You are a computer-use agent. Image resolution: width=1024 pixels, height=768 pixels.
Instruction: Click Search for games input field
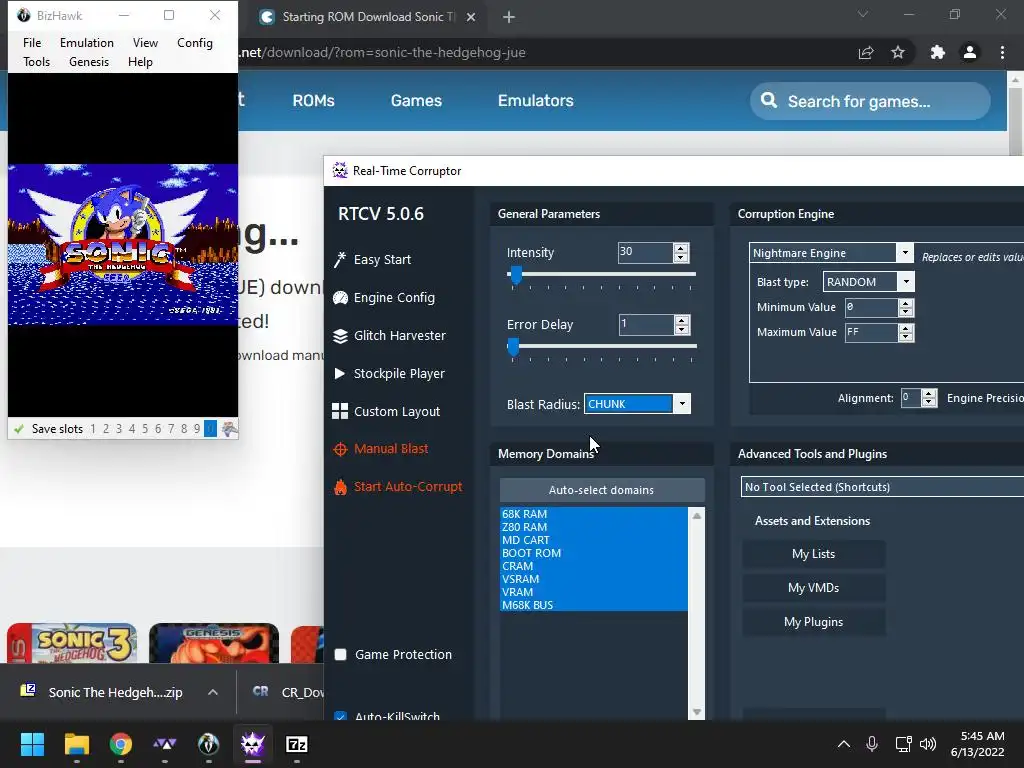[x=870, y=101]
